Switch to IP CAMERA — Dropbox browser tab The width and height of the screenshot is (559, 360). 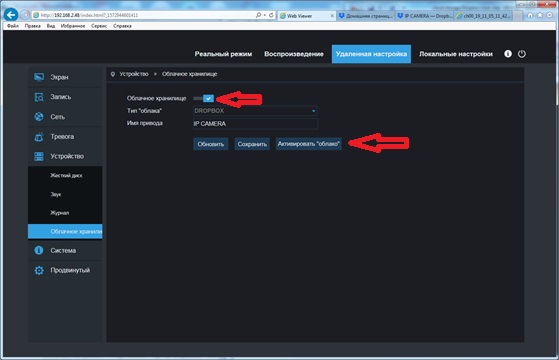coord(424,16)
